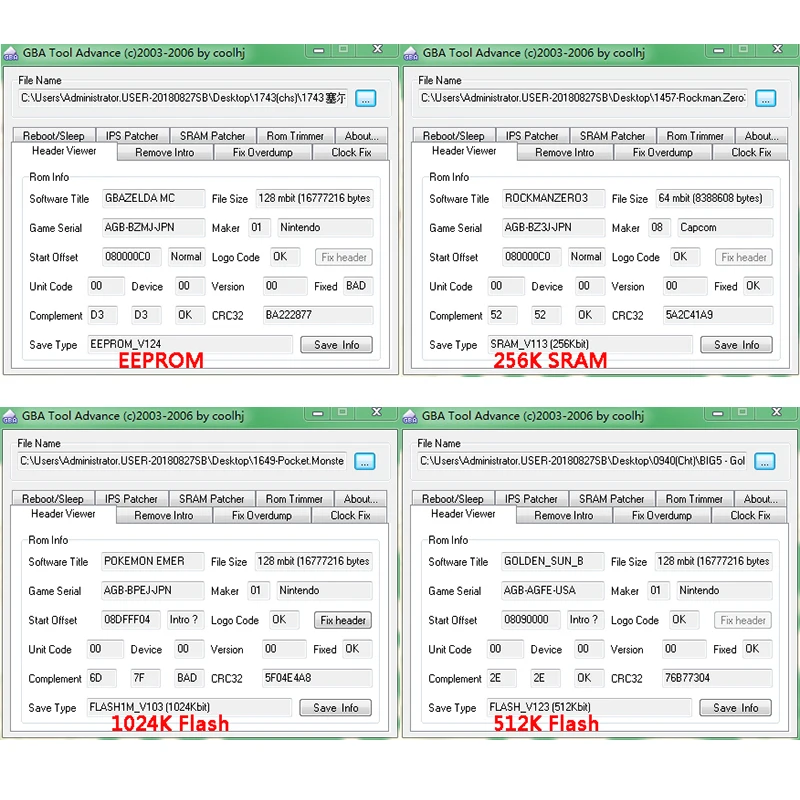Click Save Info in POKEMON EMER window
800x800 pixels.
pos(335,708)
